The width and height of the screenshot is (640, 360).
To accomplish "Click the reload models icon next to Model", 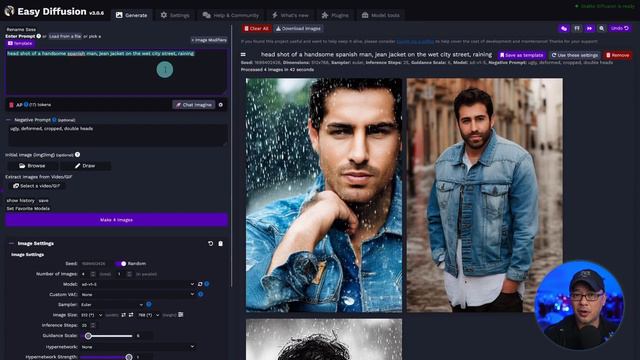I will (200, 284).
